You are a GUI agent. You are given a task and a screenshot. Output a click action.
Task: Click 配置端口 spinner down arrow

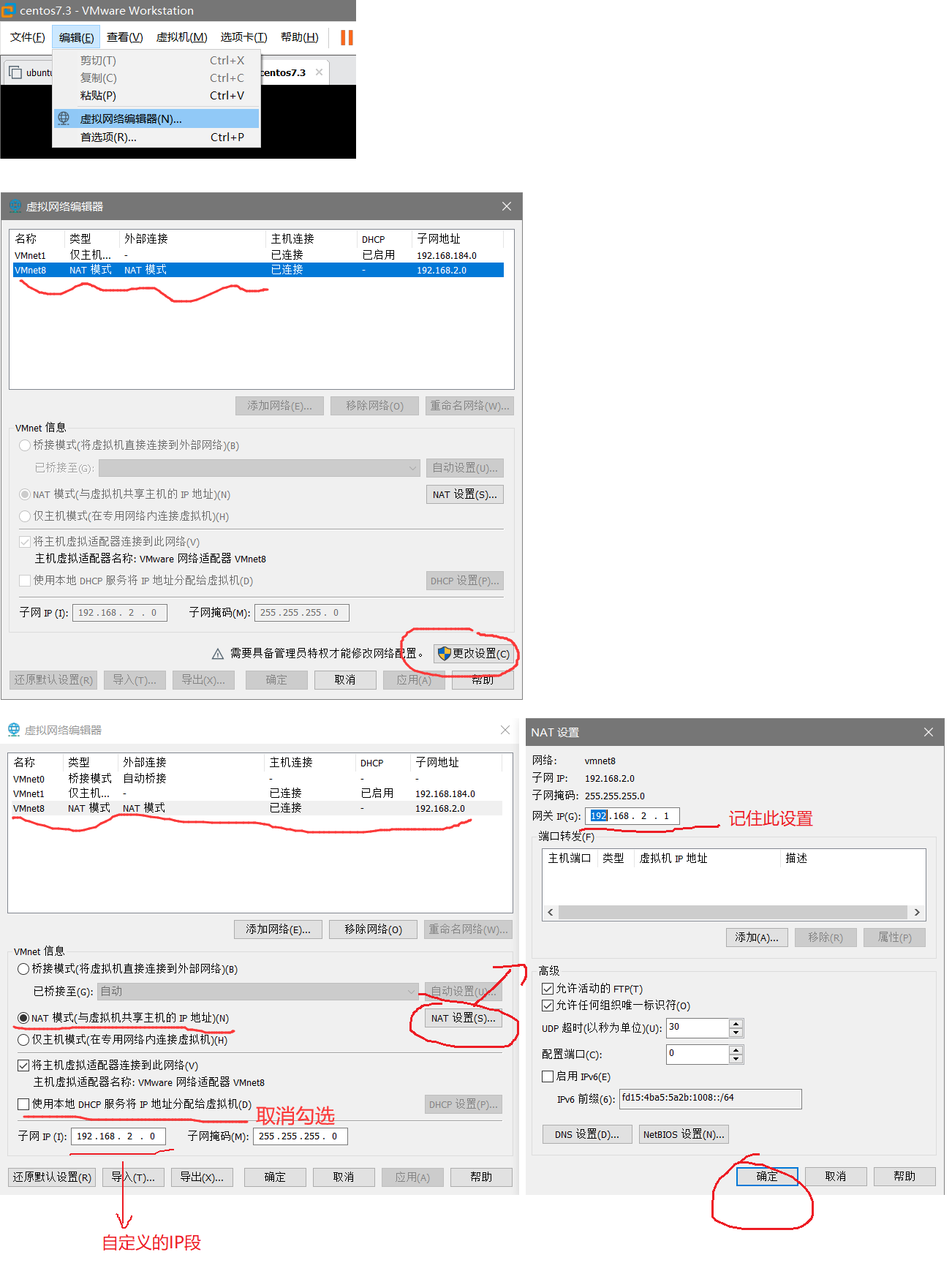tap(736, 1059)
